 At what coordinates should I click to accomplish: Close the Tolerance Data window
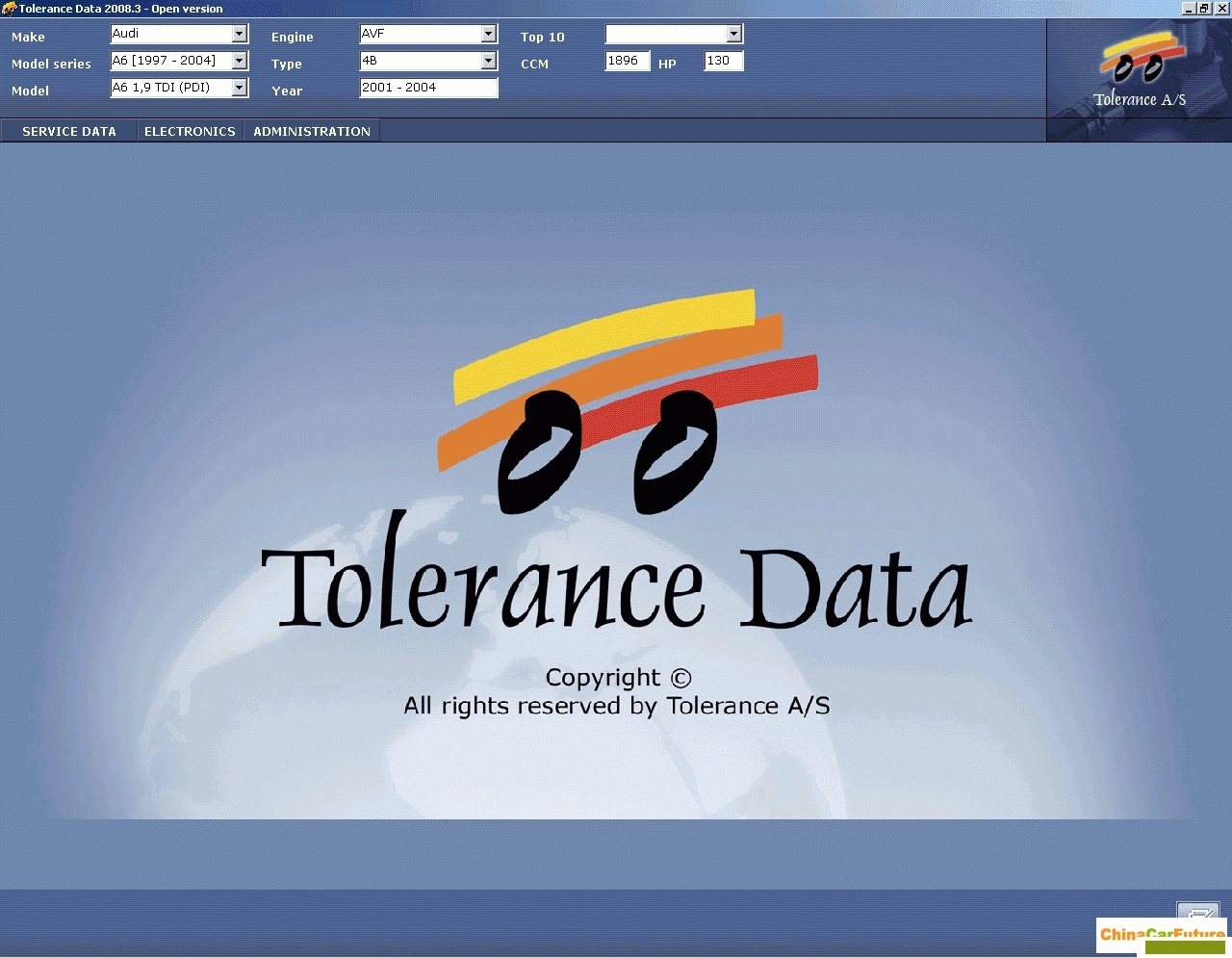click(x=1220, y=9)
